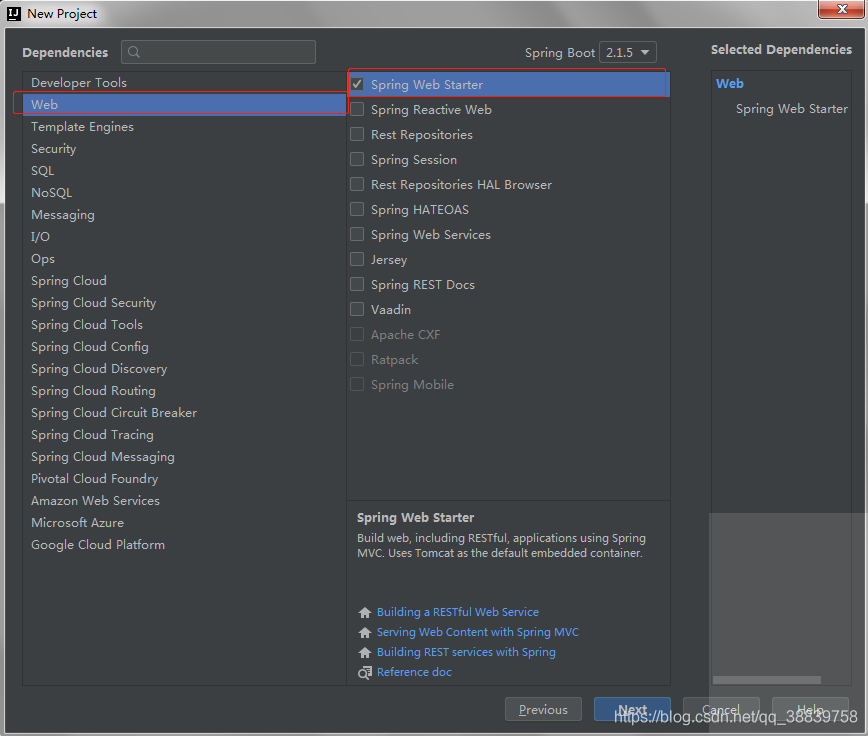Click the search magnifier icon in Dependencies field
Viewport: 868px width, 736px height.
[x=133, y=52]
